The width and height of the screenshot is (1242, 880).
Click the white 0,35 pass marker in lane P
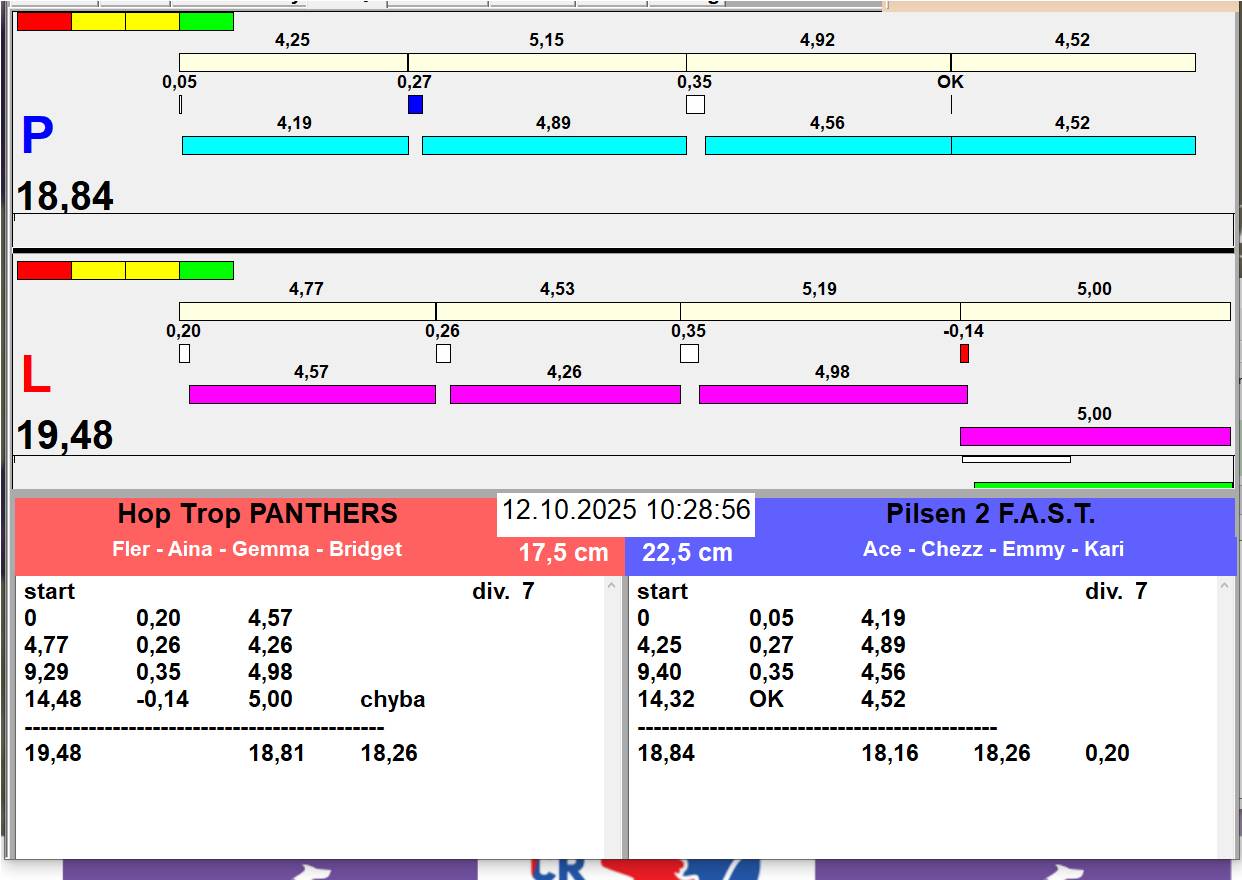point(695,104)
